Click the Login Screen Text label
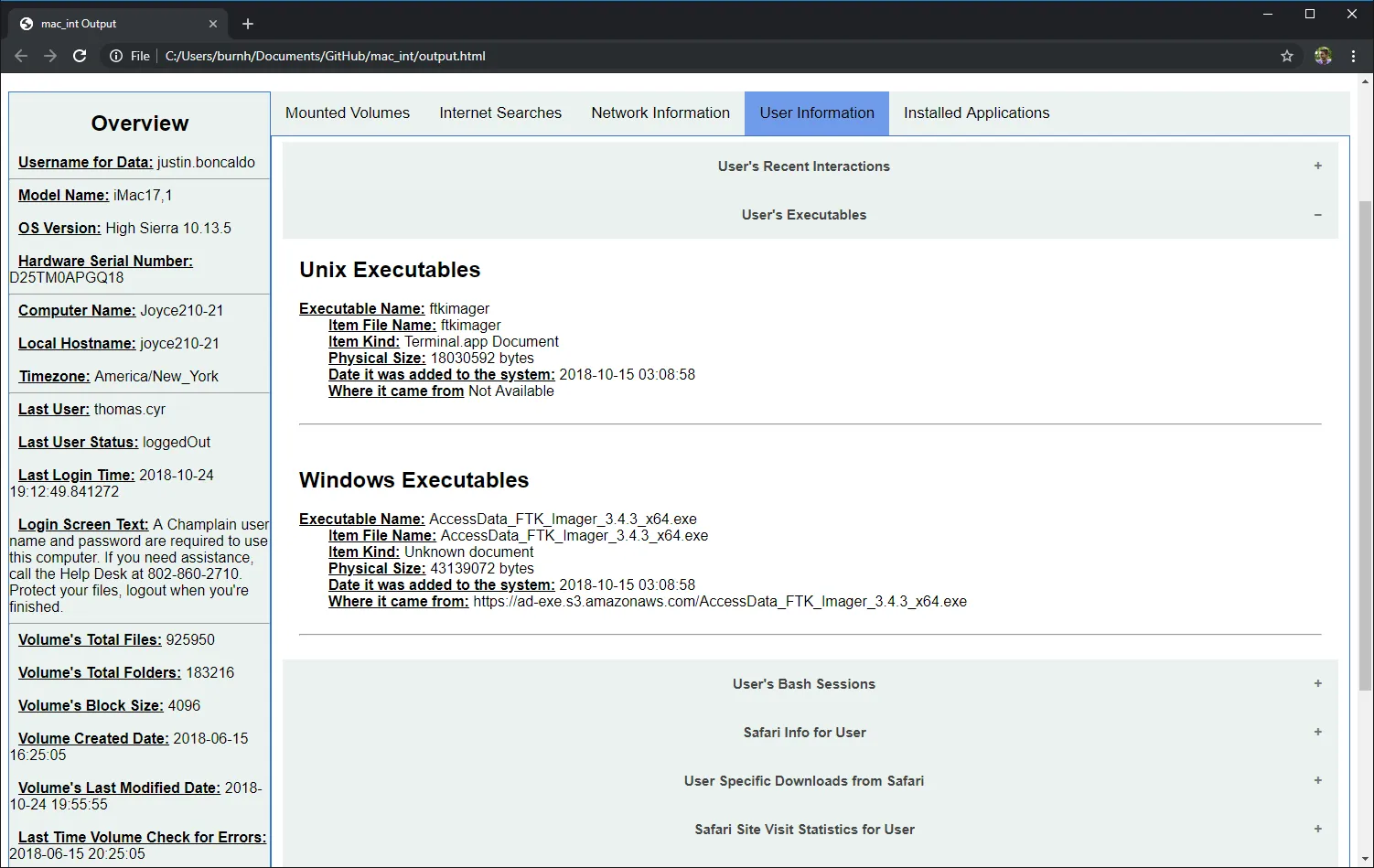The width and height of the screenshot is (1374, 868). (83, 525)
